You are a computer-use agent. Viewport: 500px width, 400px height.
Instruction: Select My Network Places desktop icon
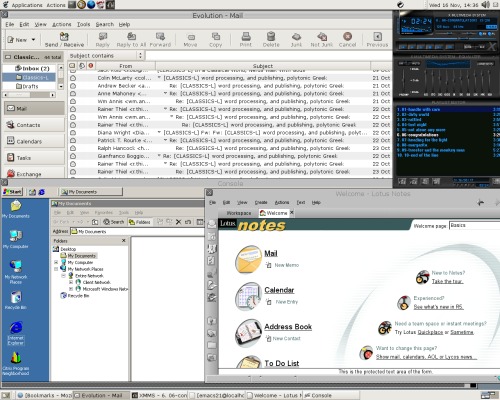click(x=16, y=266)
